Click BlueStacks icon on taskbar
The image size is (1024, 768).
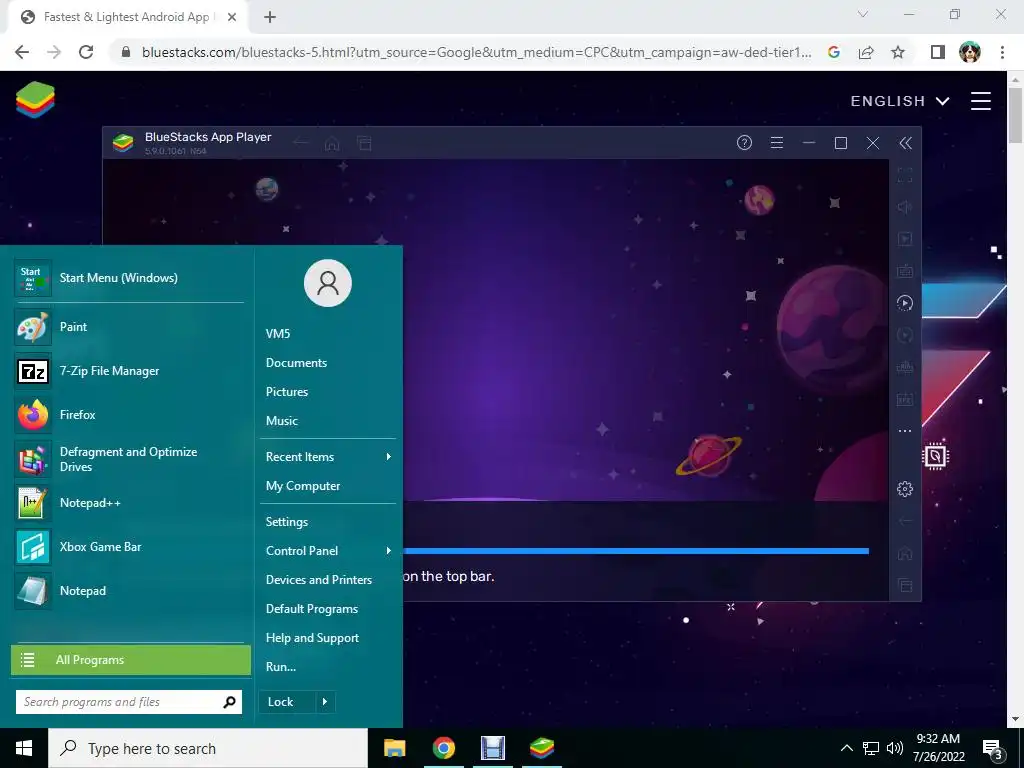542,748
